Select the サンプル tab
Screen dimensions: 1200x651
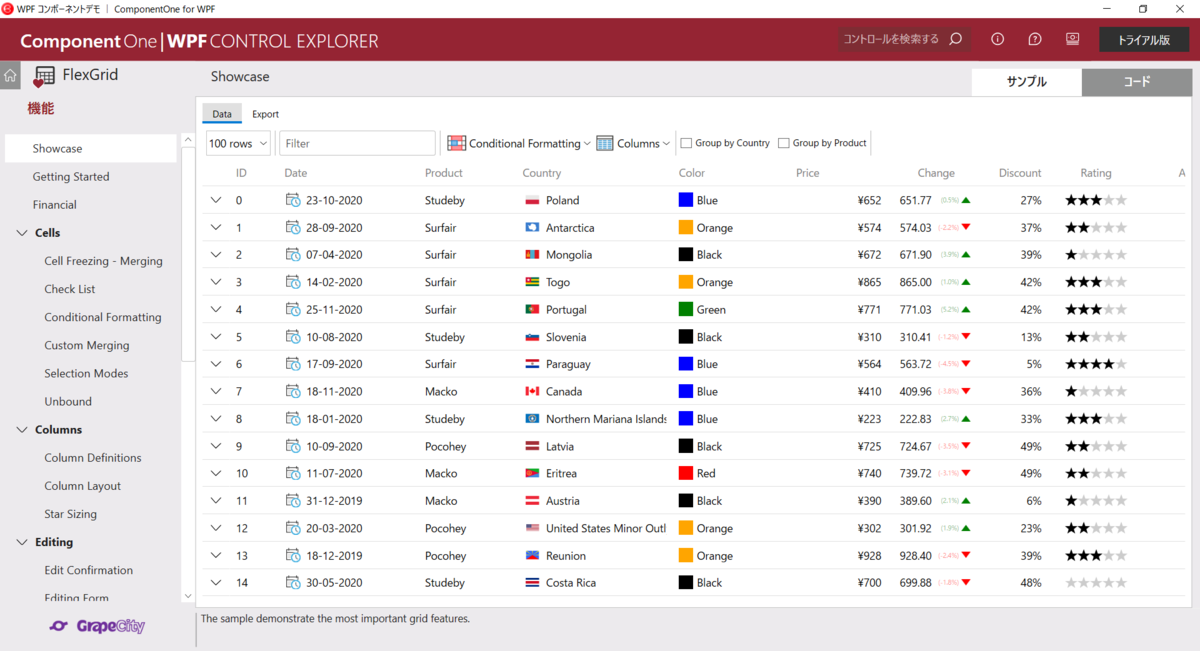(1026, 82)
